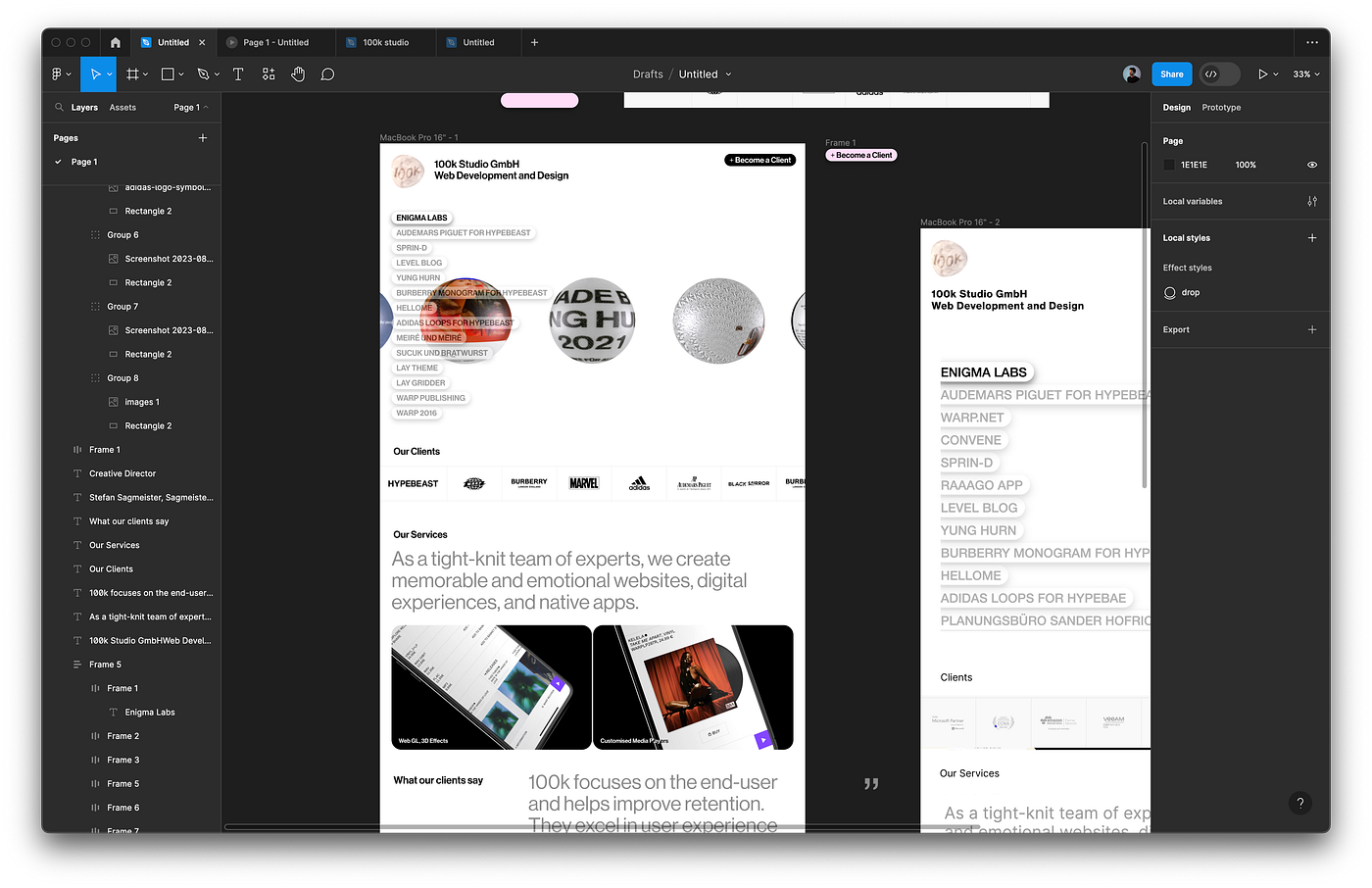
Task: Click the Group 6 layer icon
Action: point(95,235)
